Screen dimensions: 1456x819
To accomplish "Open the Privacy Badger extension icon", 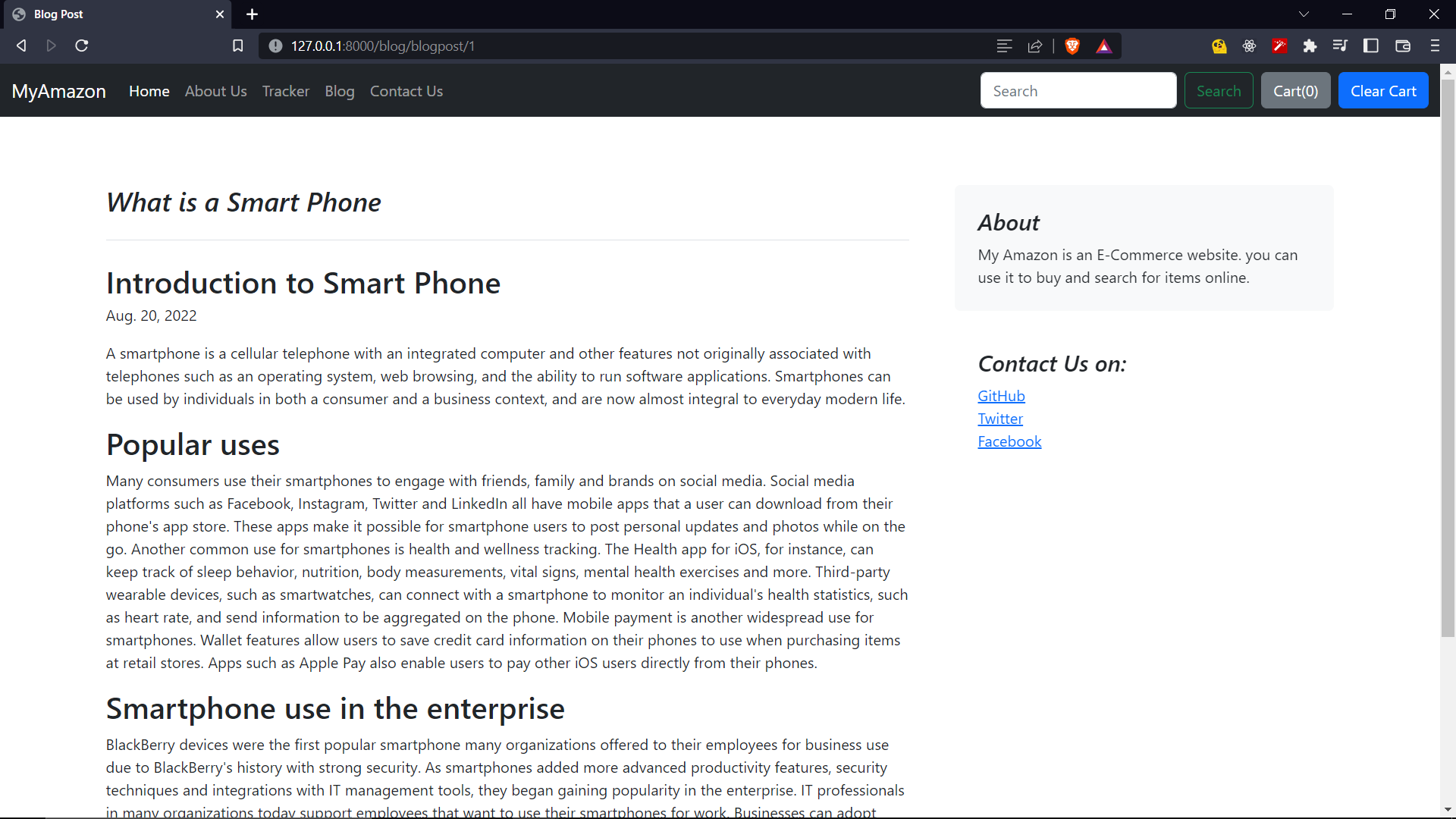I will tap(1219, 45).
